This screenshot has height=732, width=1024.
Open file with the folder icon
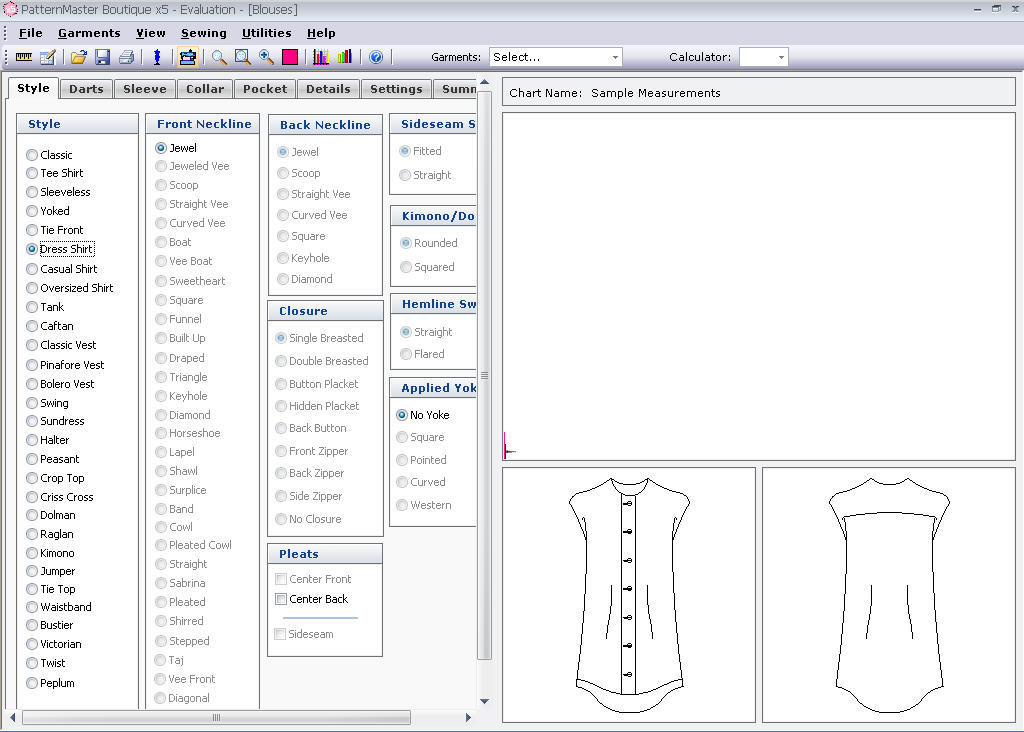[79, 57]
